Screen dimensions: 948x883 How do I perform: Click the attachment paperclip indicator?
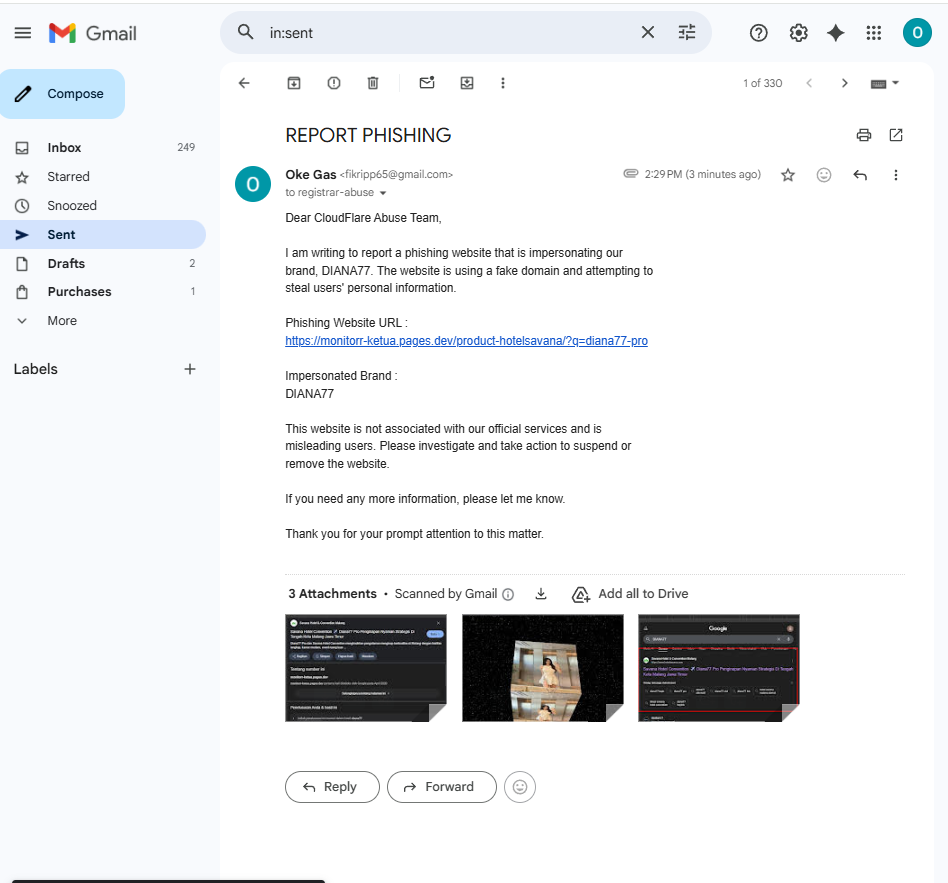coord(631,174)
